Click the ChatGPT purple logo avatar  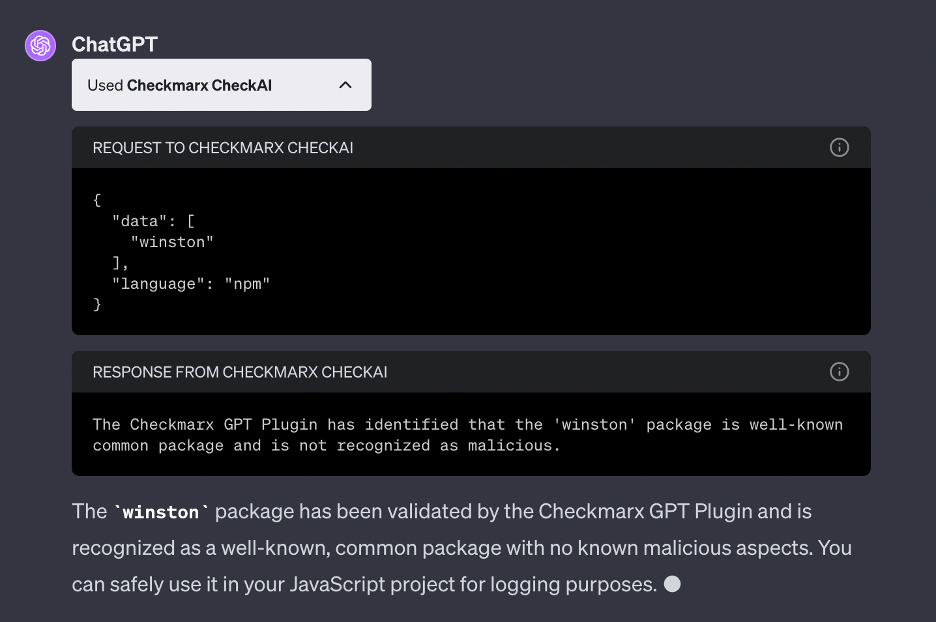click(40, 45)
